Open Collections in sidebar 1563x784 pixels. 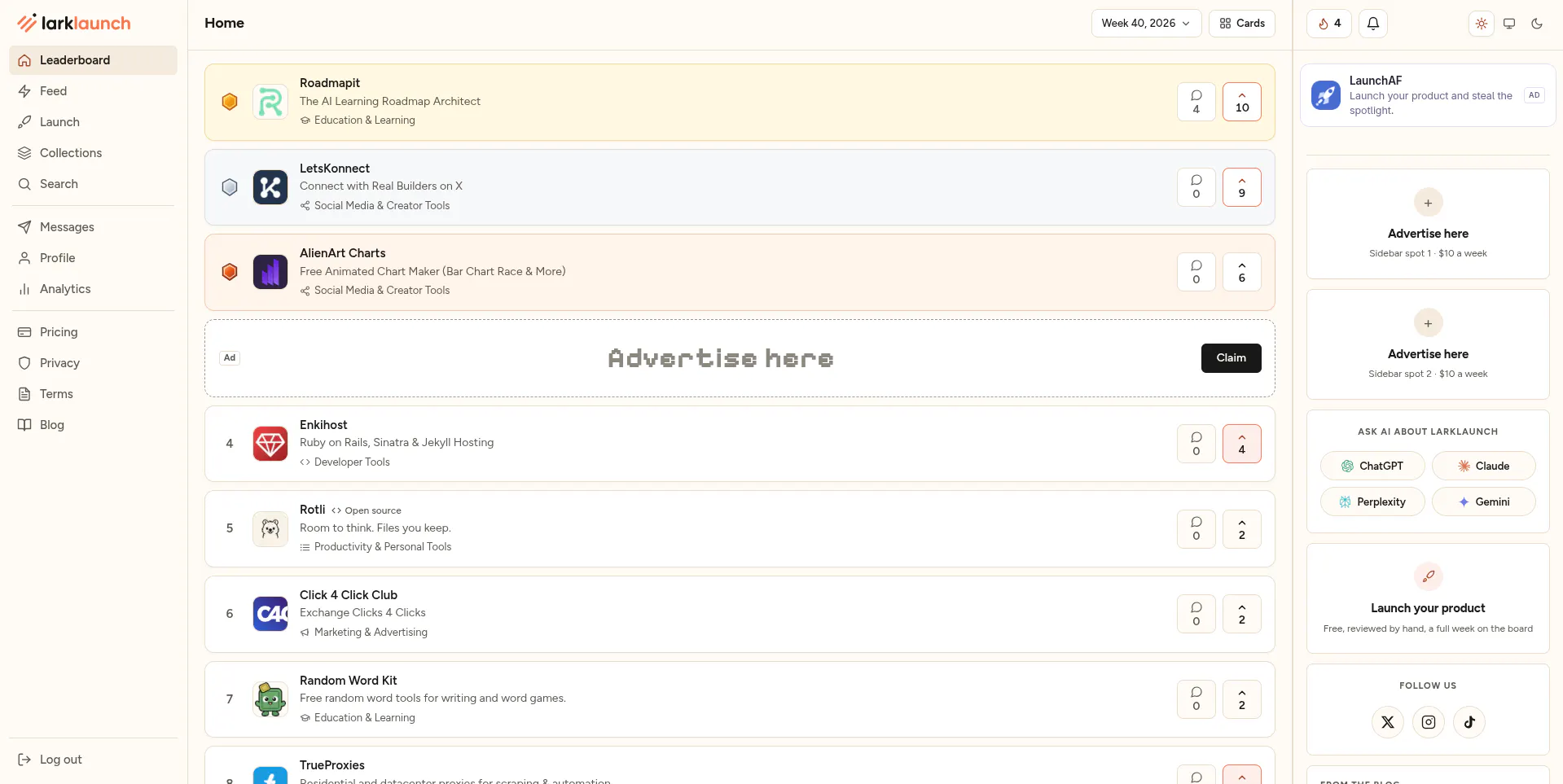pos(93,153)
